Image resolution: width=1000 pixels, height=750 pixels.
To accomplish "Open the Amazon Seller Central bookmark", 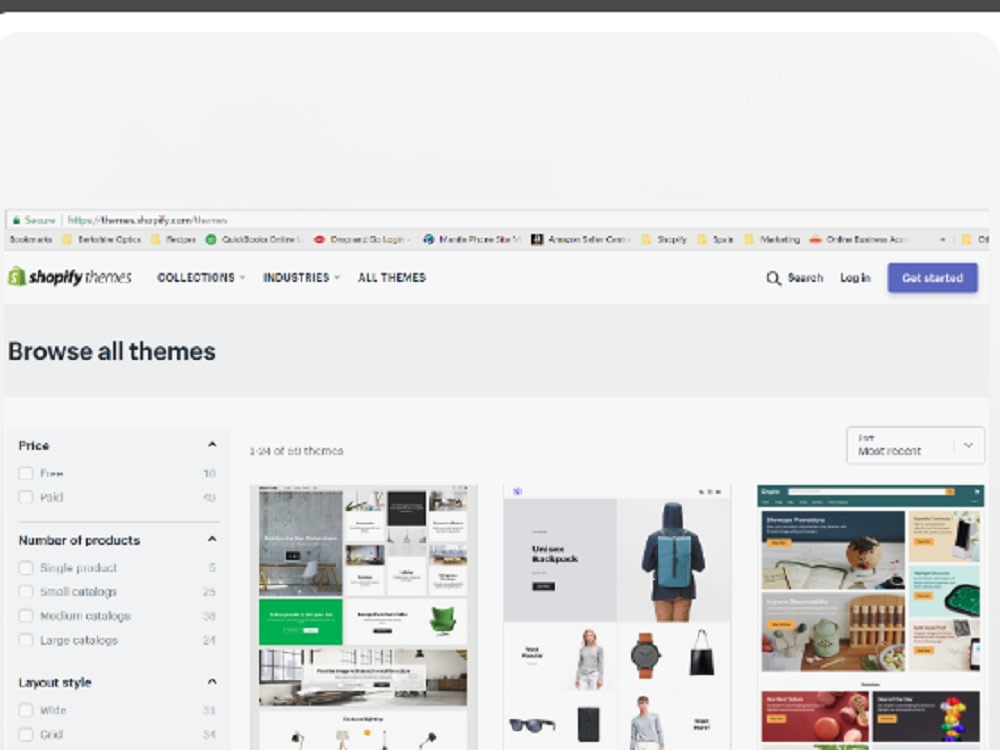I will (582, 239).
